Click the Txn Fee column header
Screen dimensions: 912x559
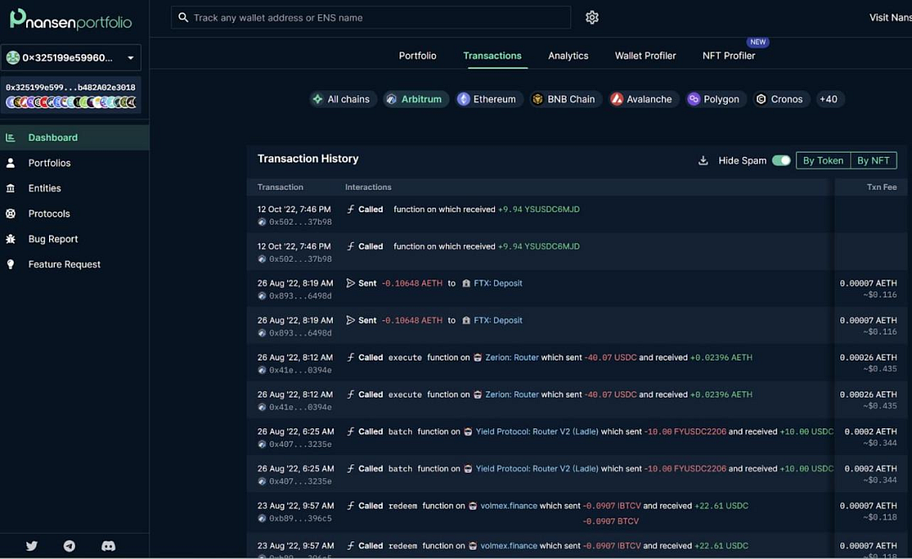pyautogui.click(x=881, y=187)
